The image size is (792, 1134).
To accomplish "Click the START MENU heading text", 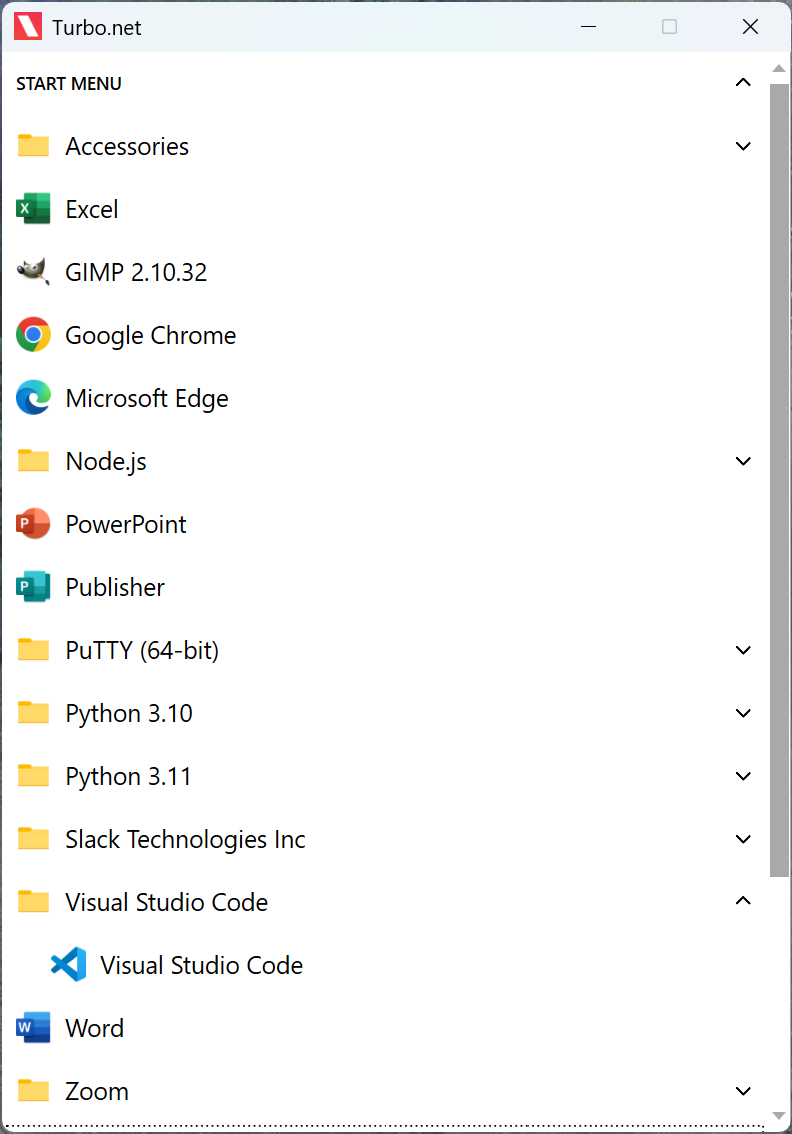I will point(69,83).
